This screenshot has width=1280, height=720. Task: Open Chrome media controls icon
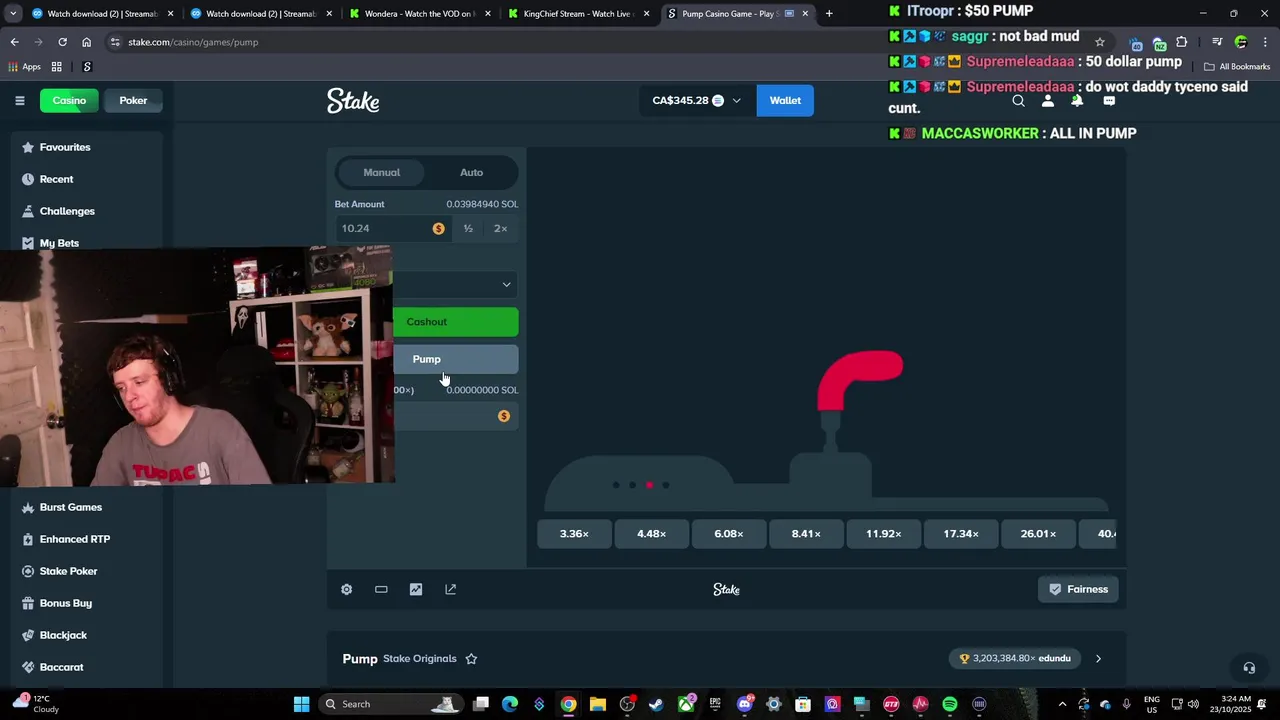[1217, 42]
